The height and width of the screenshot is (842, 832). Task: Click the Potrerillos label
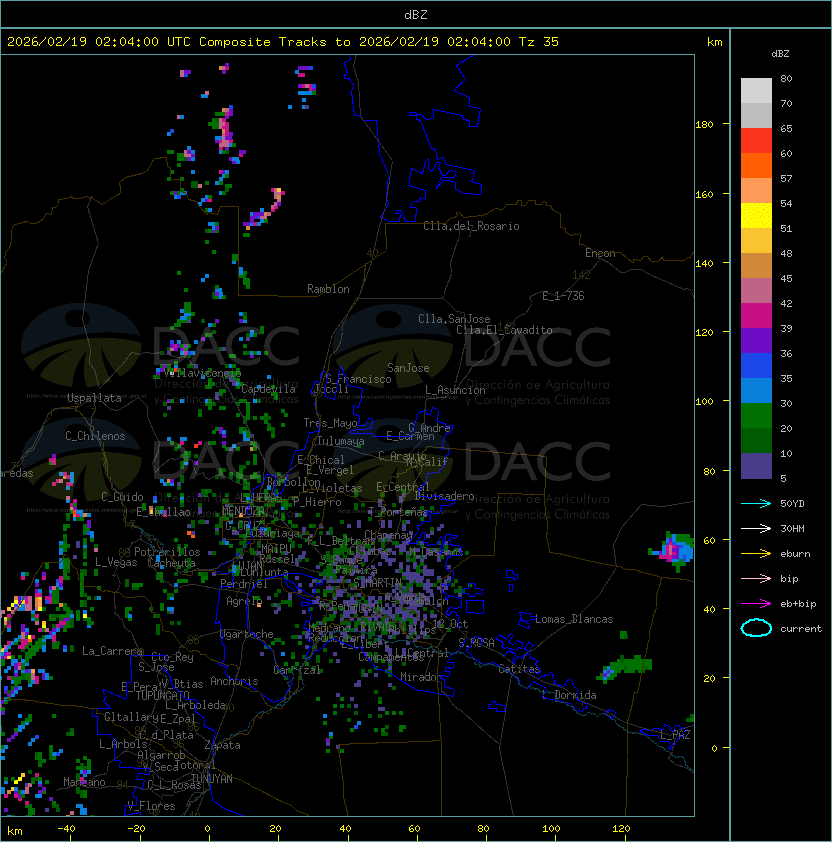167,552
